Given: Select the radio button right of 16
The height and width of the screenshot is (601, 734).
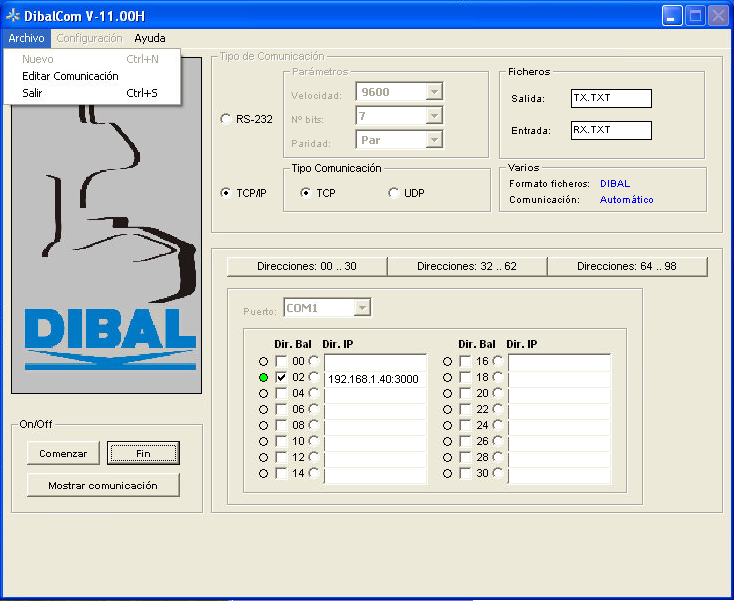Looking at the screenshot, I should click(x=498, y=361).
